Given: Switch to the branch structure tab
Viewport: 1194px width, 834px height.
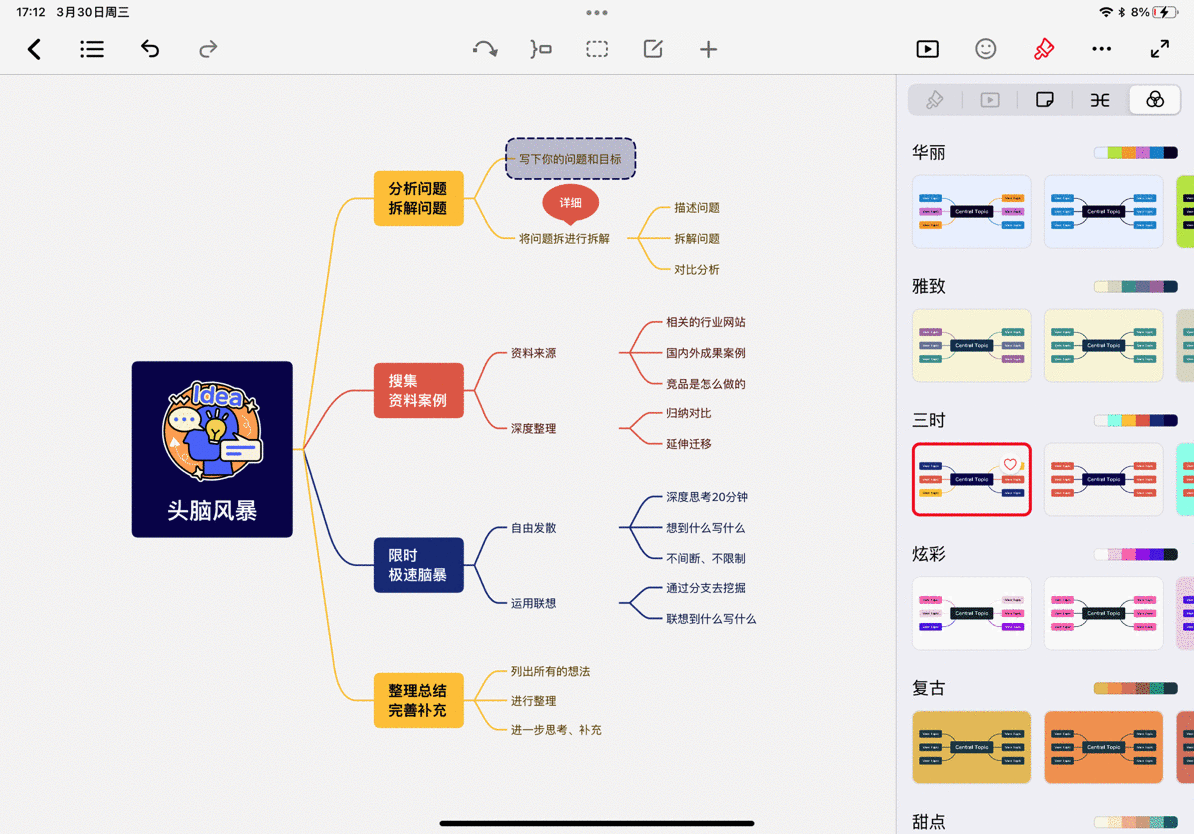Looking at the screenshot, I should pos(1100,99).
